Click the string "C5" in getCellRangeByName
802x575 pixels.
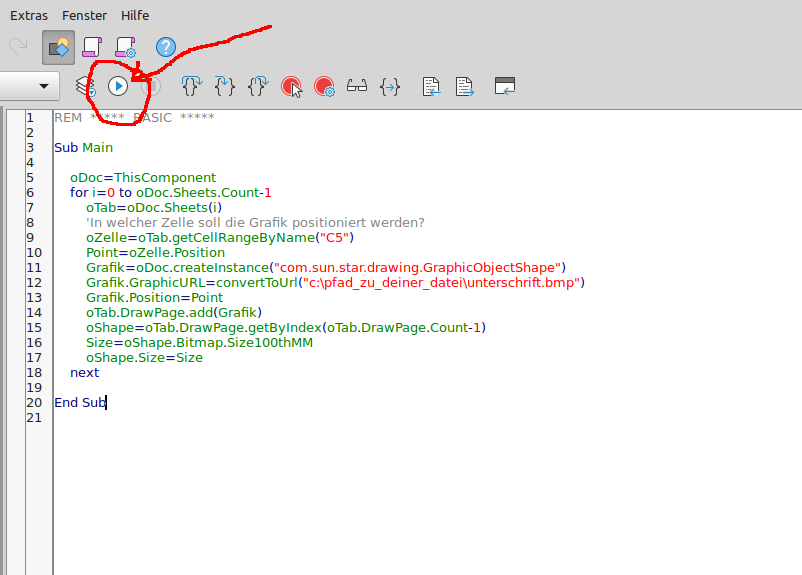335,237
